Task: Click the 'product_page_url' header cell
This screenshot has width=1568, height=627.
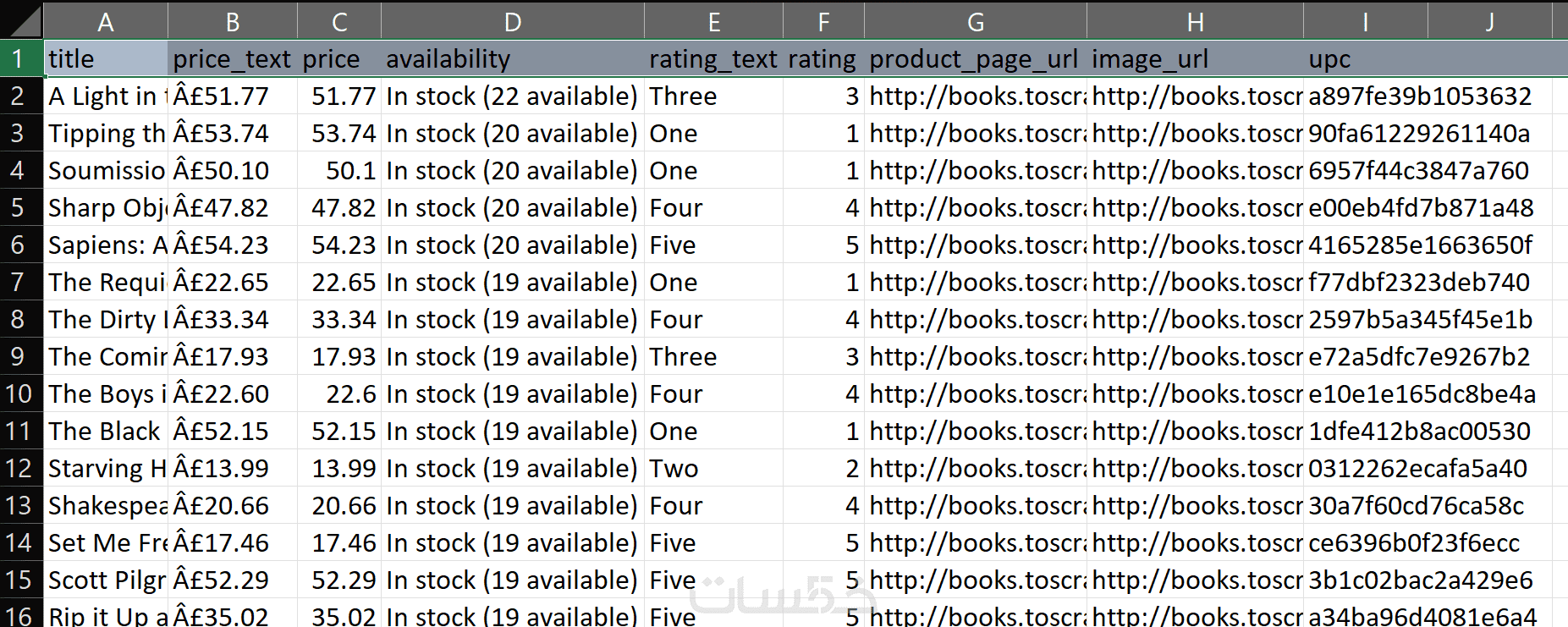Action: point(975,59)
